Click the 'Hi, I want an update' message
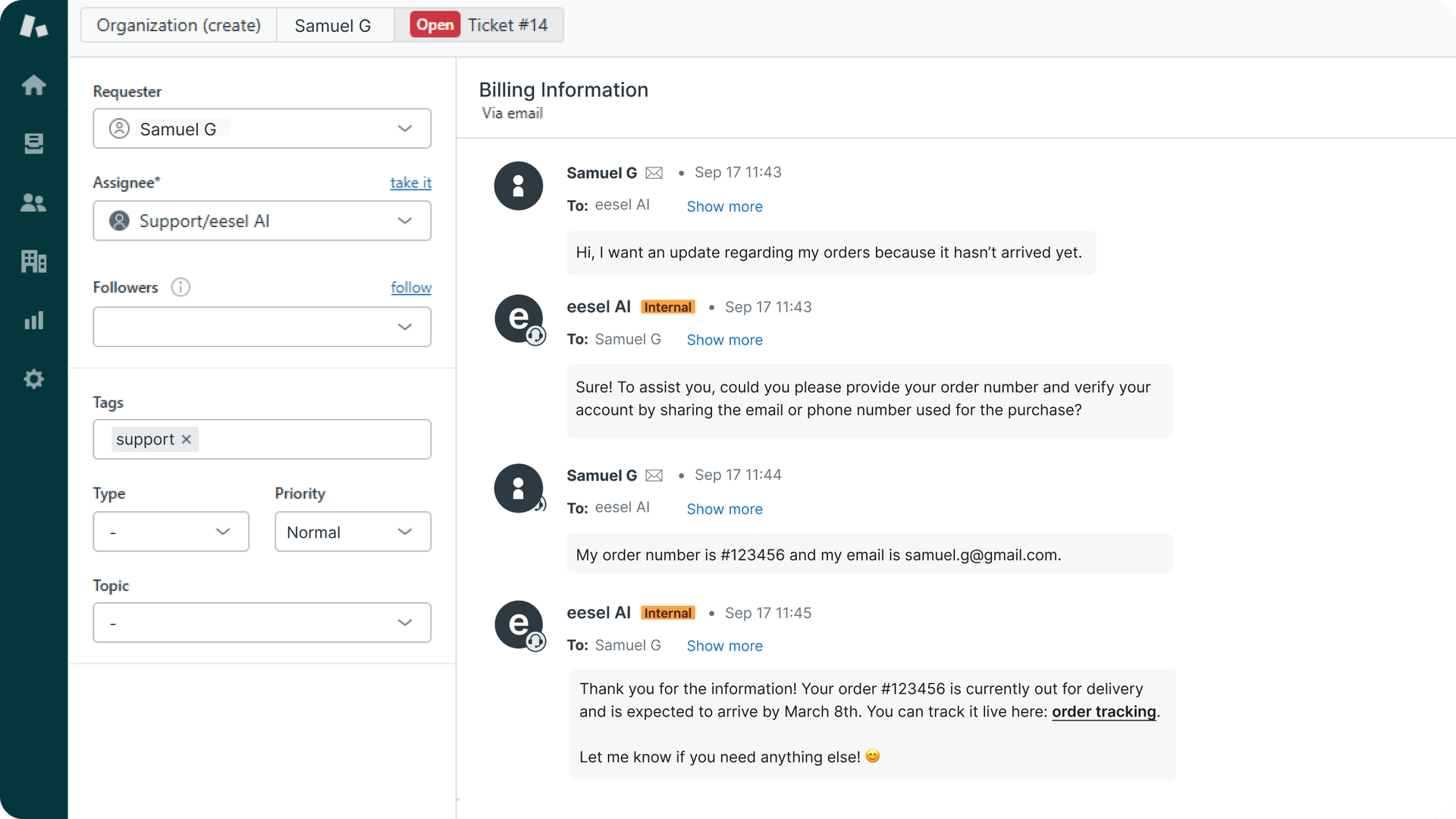This screenshot has height=819, width=1456. 831,253
